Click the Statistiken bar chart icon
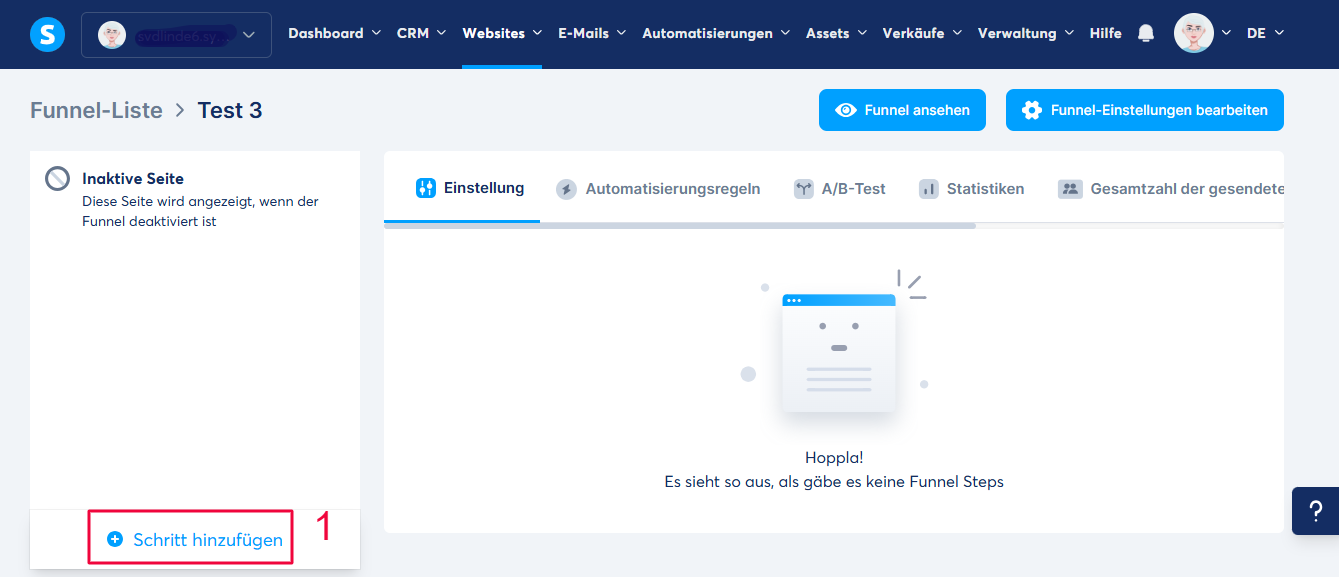 click(x=929, y=189)
